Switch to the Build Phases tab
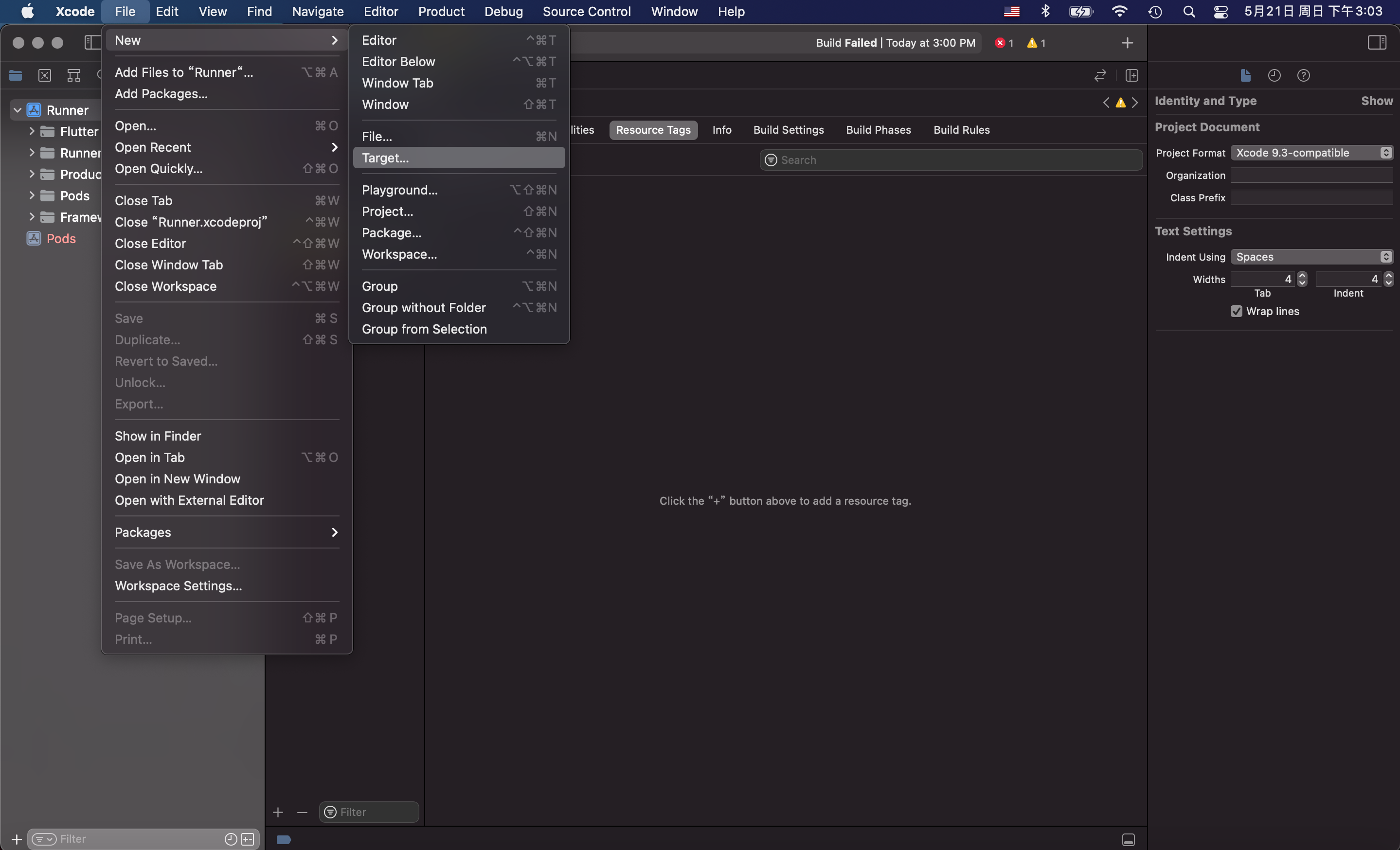Image resolution: width=1400 pixels, height=850 pixels. [878, 129]
